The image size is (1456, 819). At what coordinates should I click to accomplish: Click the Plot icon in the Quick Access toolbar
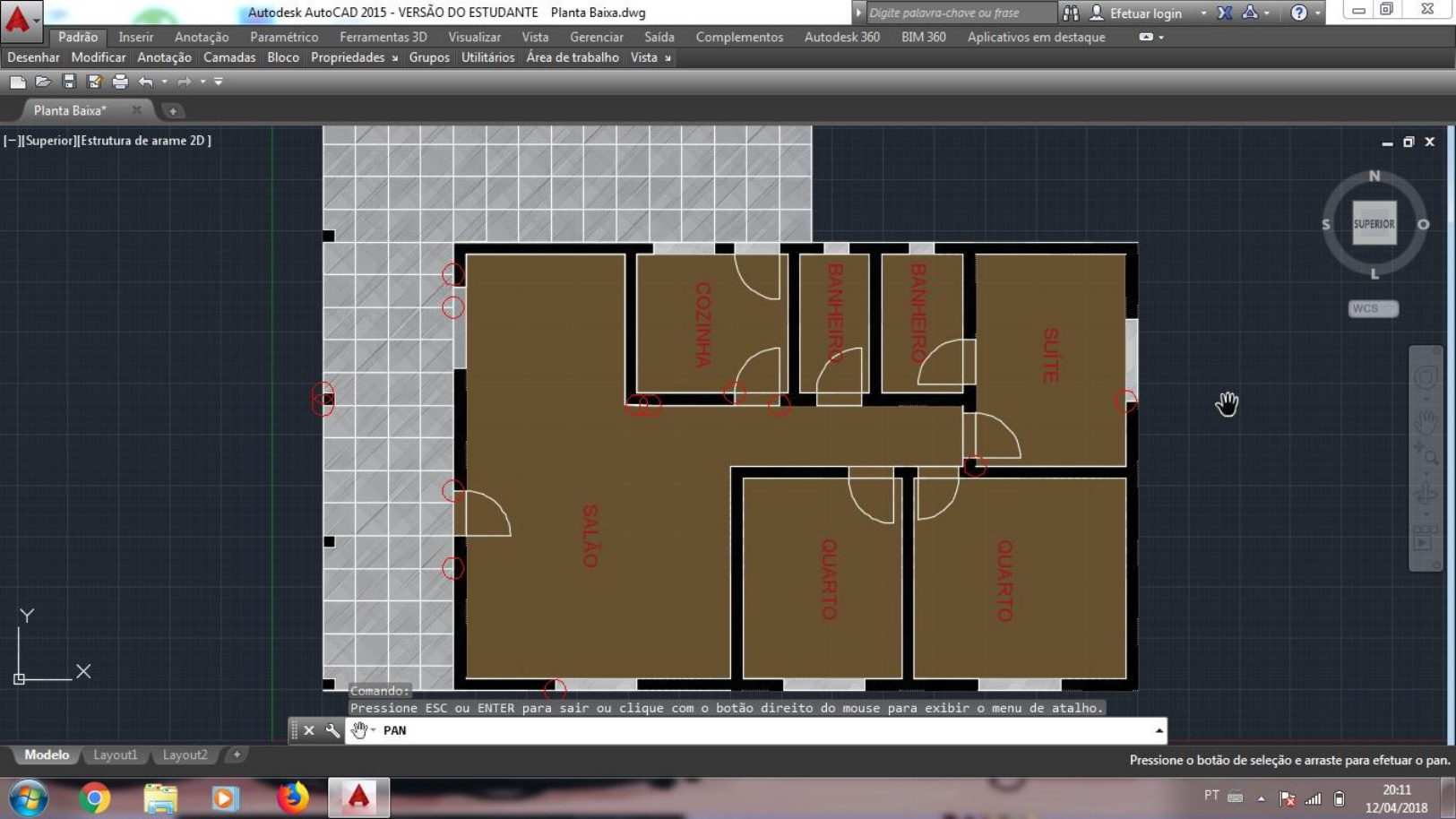pyautogui.click(x=119, y=81)
